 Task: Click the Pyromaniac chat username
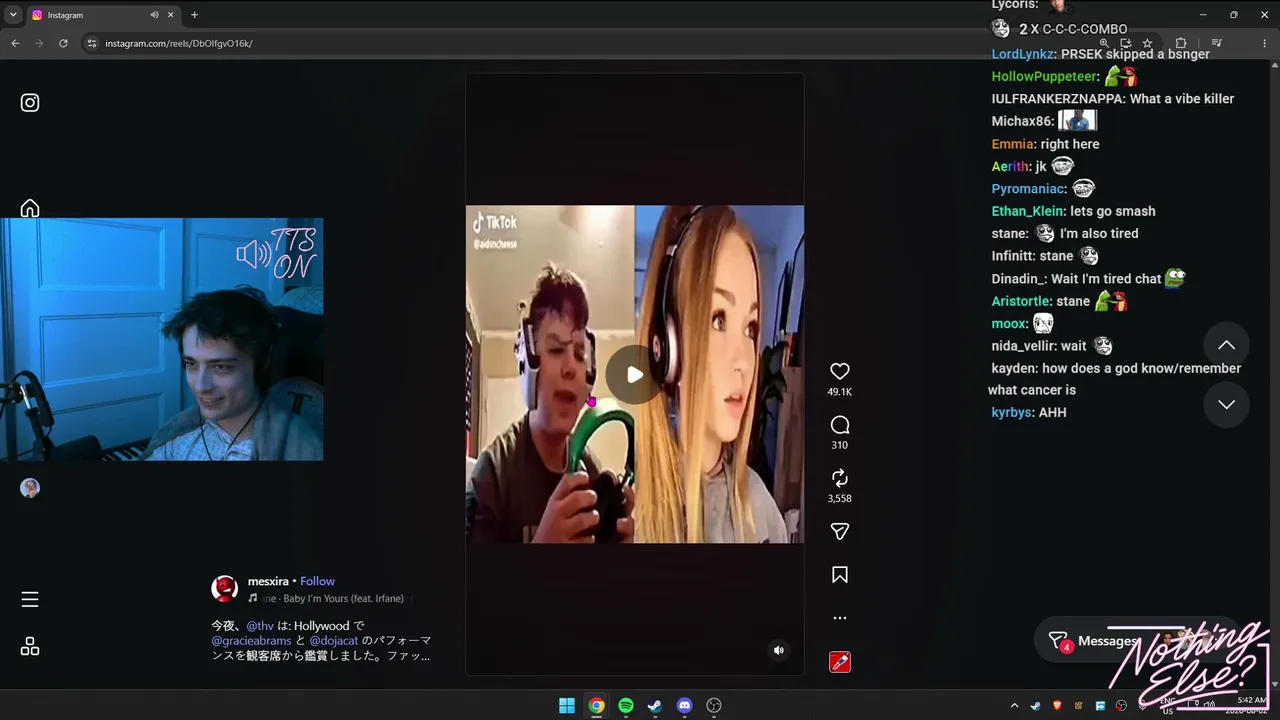coord(1029,189)
